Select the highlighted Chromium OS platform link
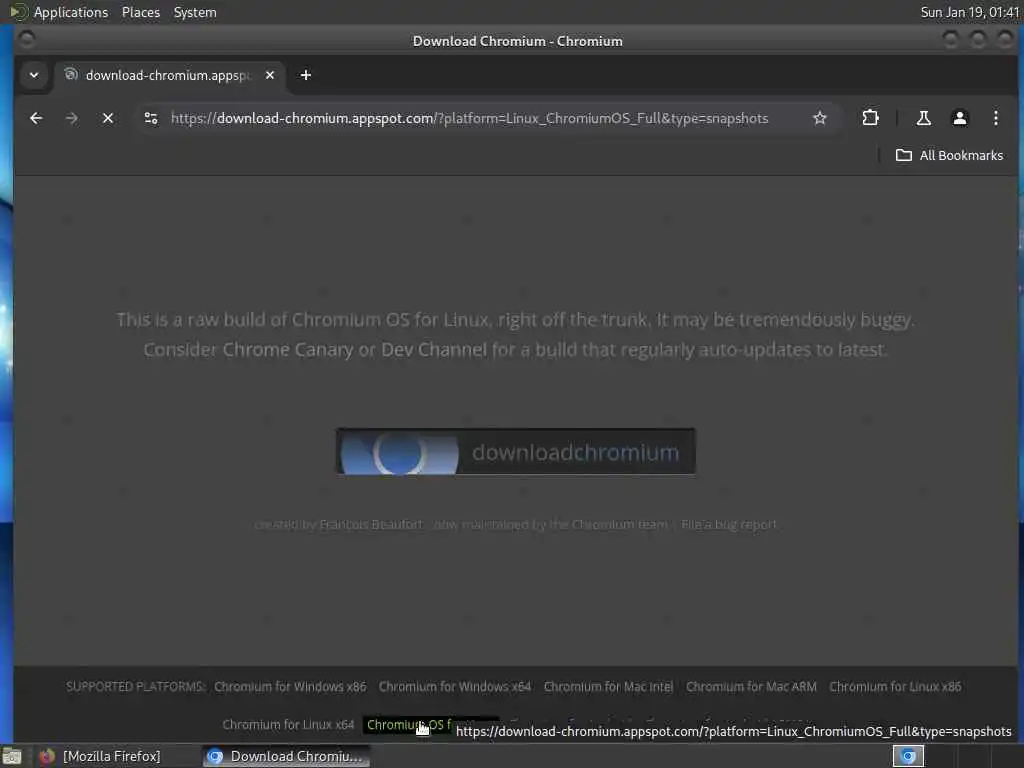This screenshot has width=1024, height=768. 409,725
